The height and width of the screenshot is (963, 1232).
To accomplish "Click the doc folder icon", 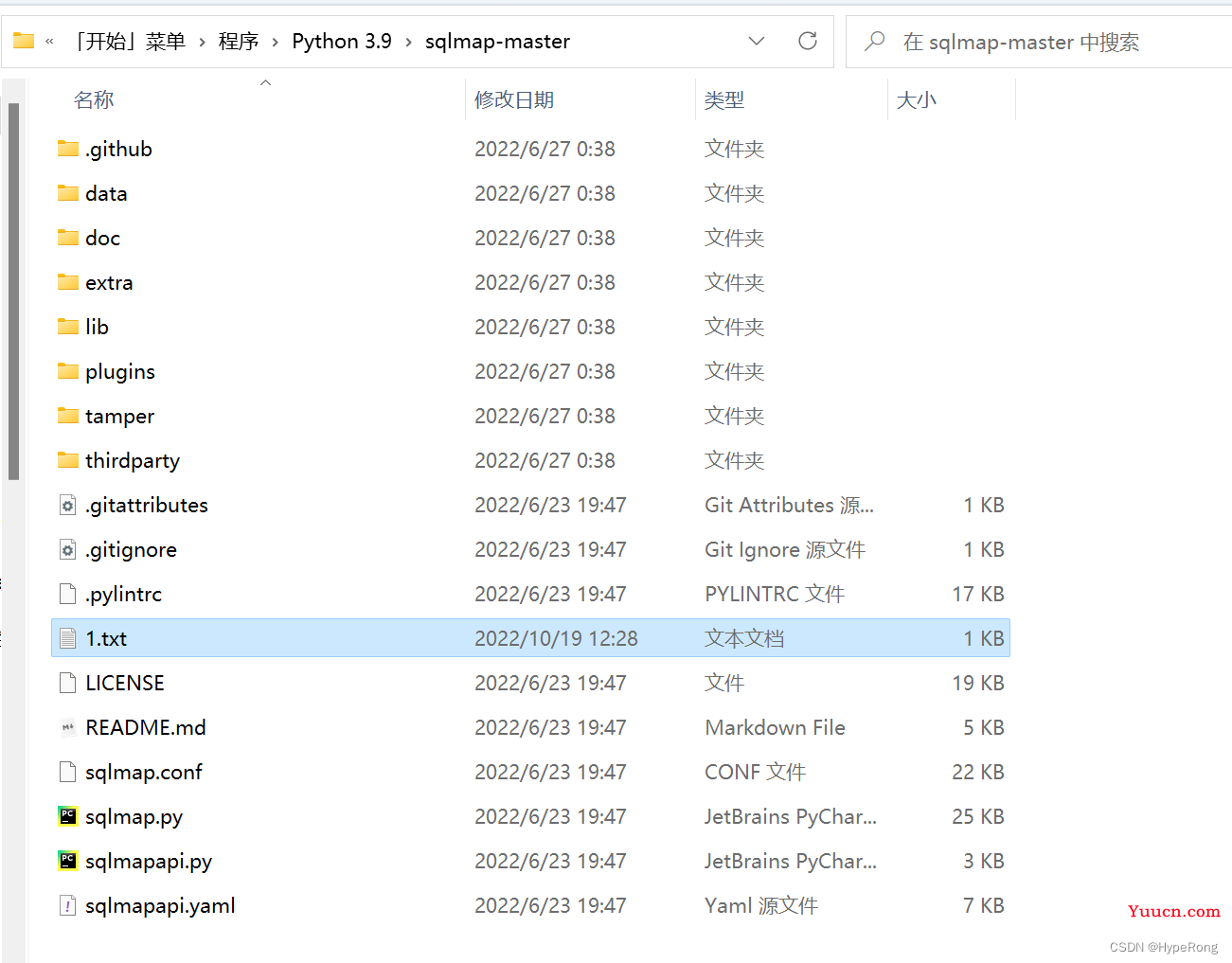I will point(68,238).
